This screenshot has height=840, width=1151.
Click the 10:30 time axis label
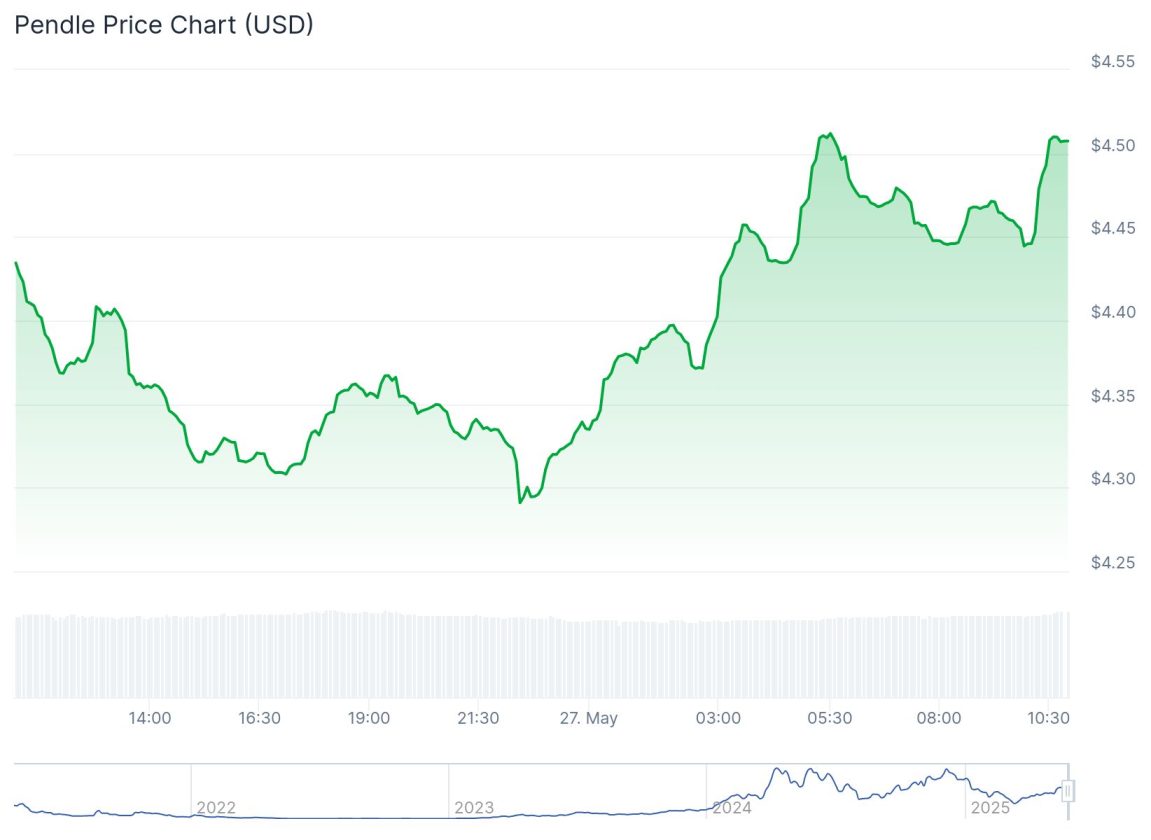[x=1048, y=718]
